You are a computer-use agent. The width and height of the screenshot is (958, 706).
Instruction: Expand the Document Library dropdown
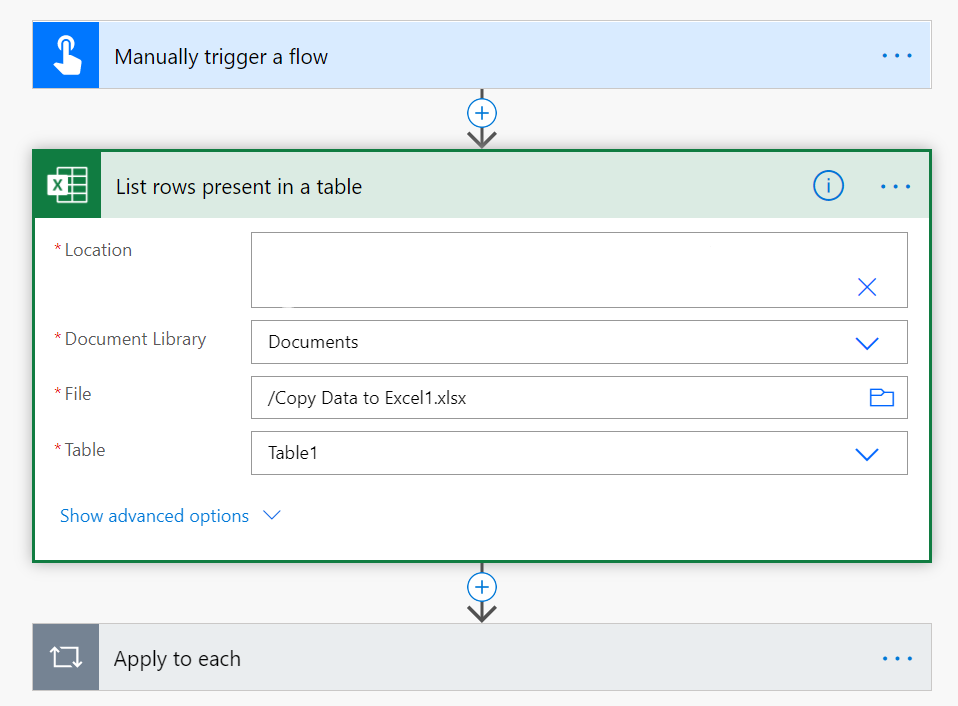tap(866, 343)
